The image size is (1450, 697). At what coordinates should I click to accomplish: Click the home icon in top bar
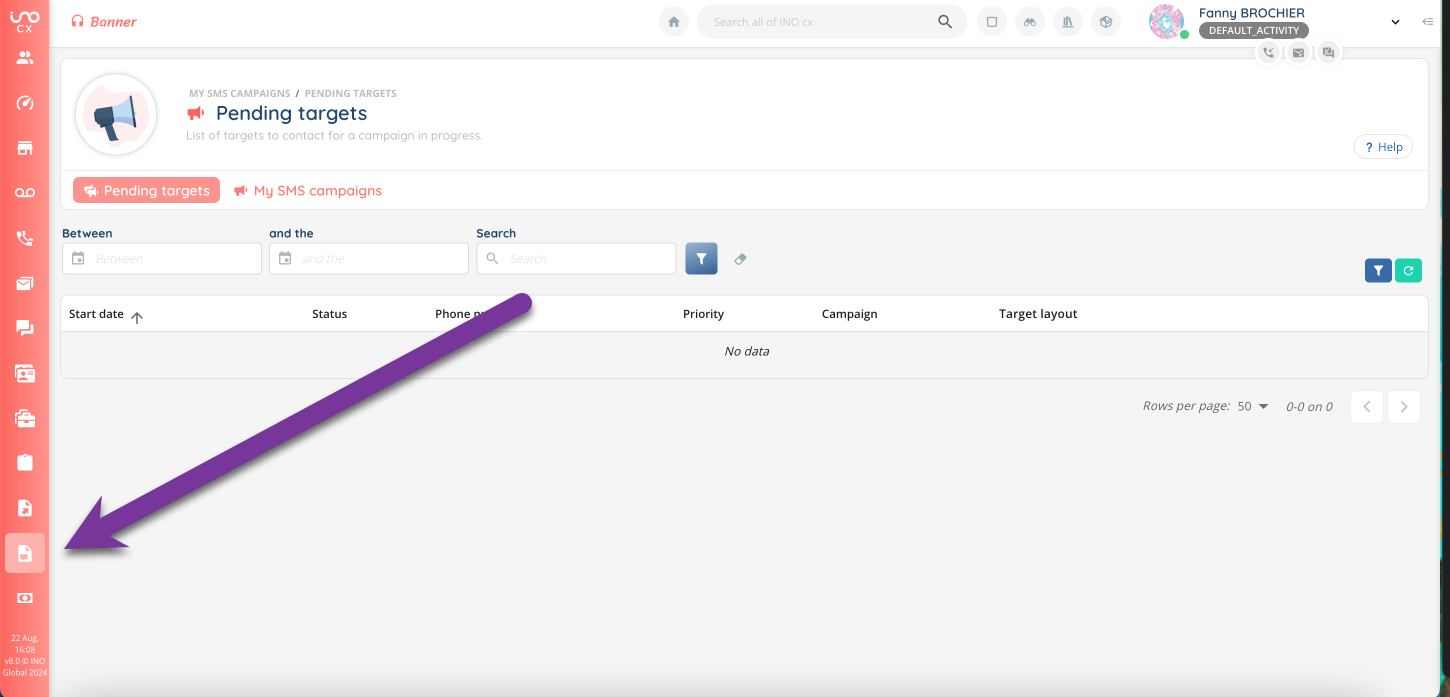(x=674, y=22)
